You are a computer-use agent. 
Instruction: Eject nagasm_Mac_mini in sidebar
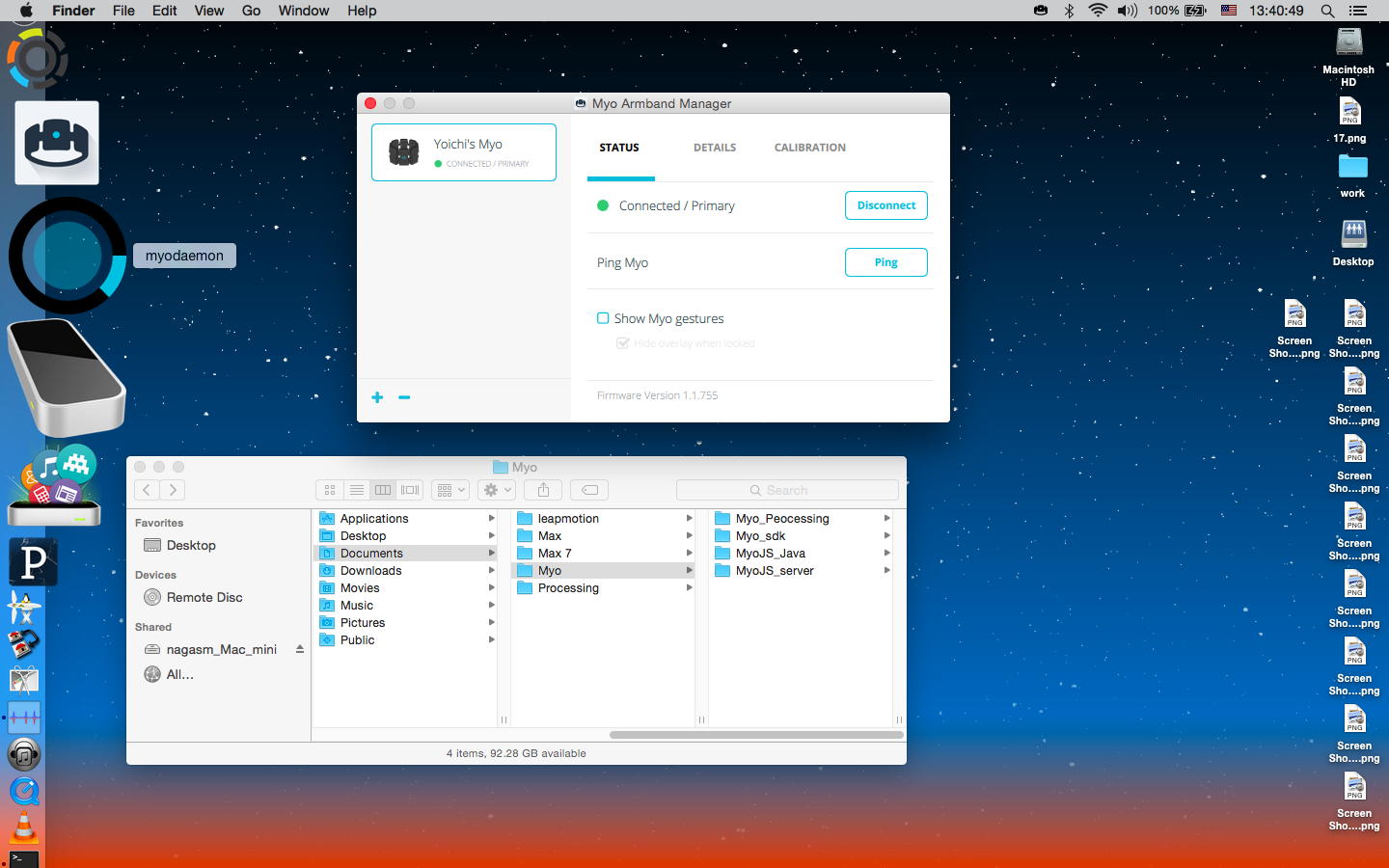[300, 649]
